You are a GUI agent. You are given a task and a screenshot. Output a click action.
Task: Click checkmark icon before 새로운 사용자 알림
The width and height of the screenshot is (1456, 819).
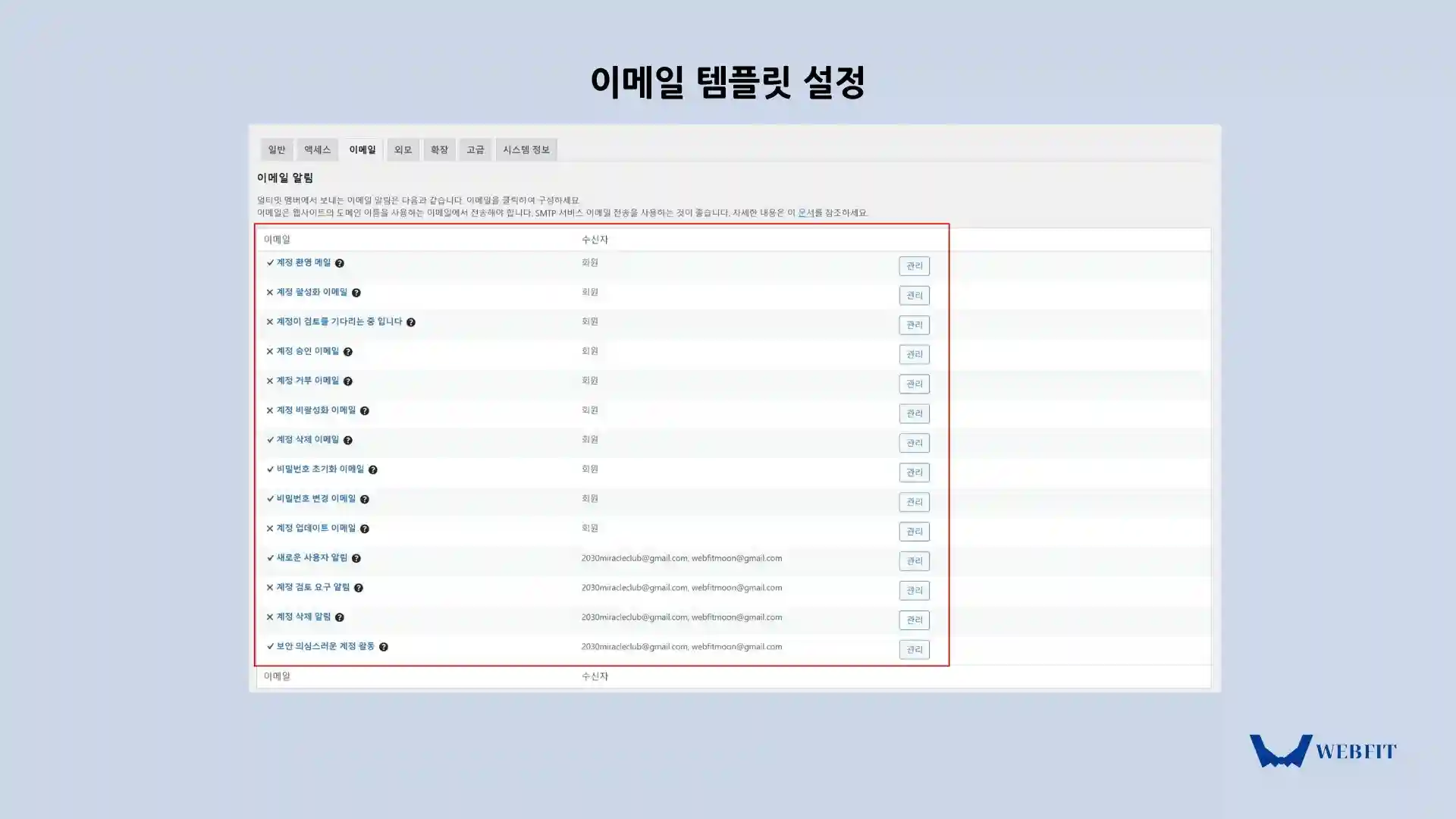[x=270, y=558]
